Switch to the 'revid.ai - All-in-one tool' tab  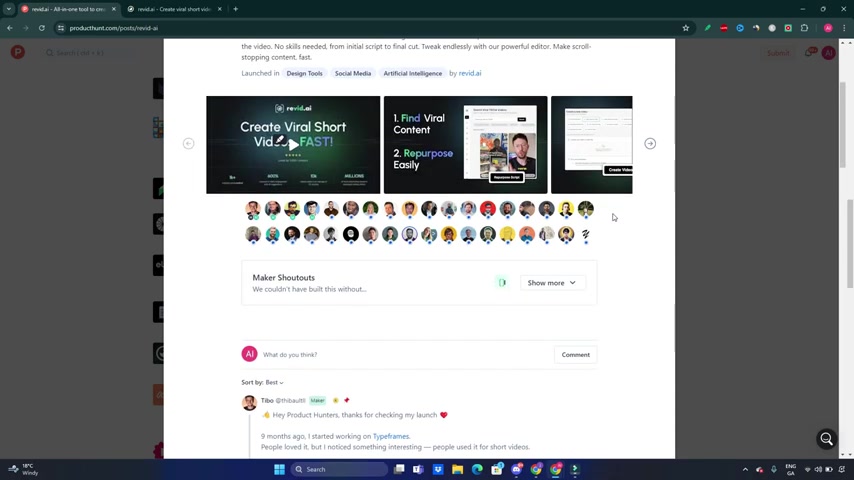click(x=68, y=9)
